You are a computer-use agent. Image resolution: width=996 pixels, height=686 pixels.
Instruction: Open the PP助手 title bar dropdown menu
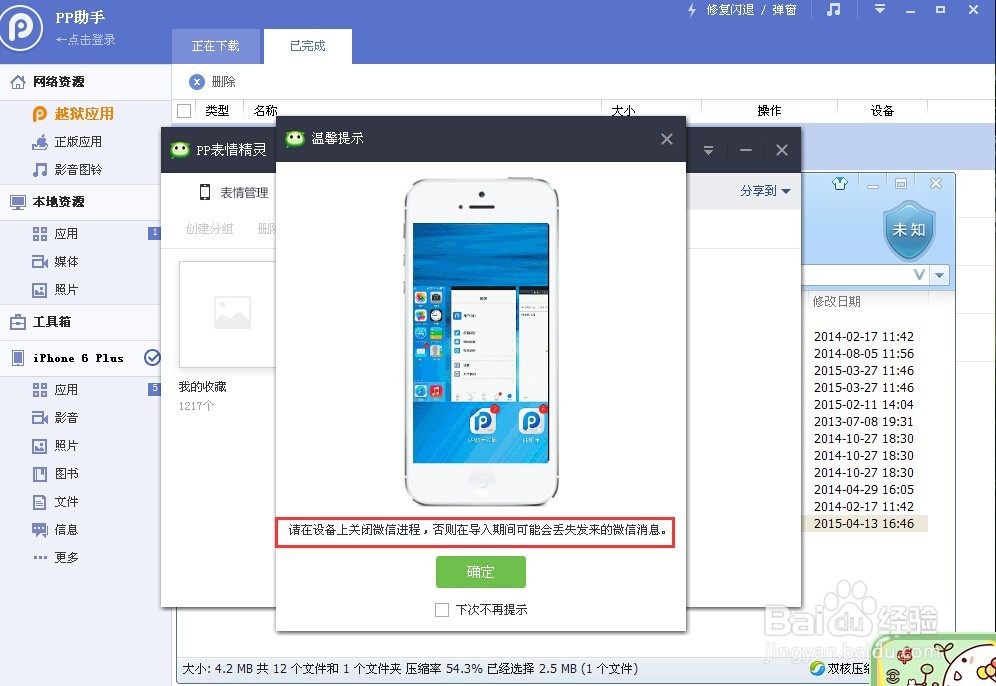[x=880, y=10]
